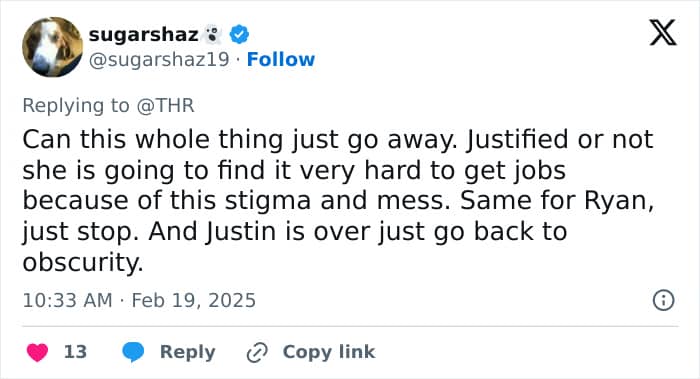Select the Copy link text
This screenshot has width=700, height=379.
pyautogui.click(x=329, y=352)
